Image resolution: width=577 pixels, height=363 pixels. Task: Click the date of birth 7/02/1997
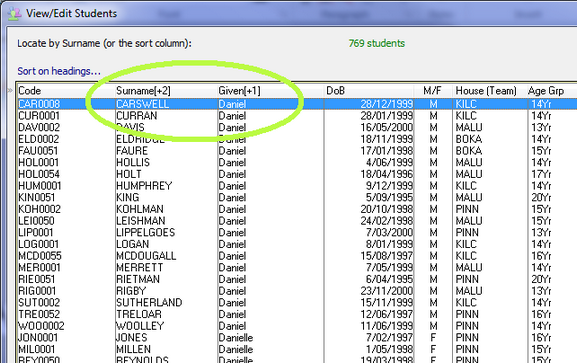point(389,338)
